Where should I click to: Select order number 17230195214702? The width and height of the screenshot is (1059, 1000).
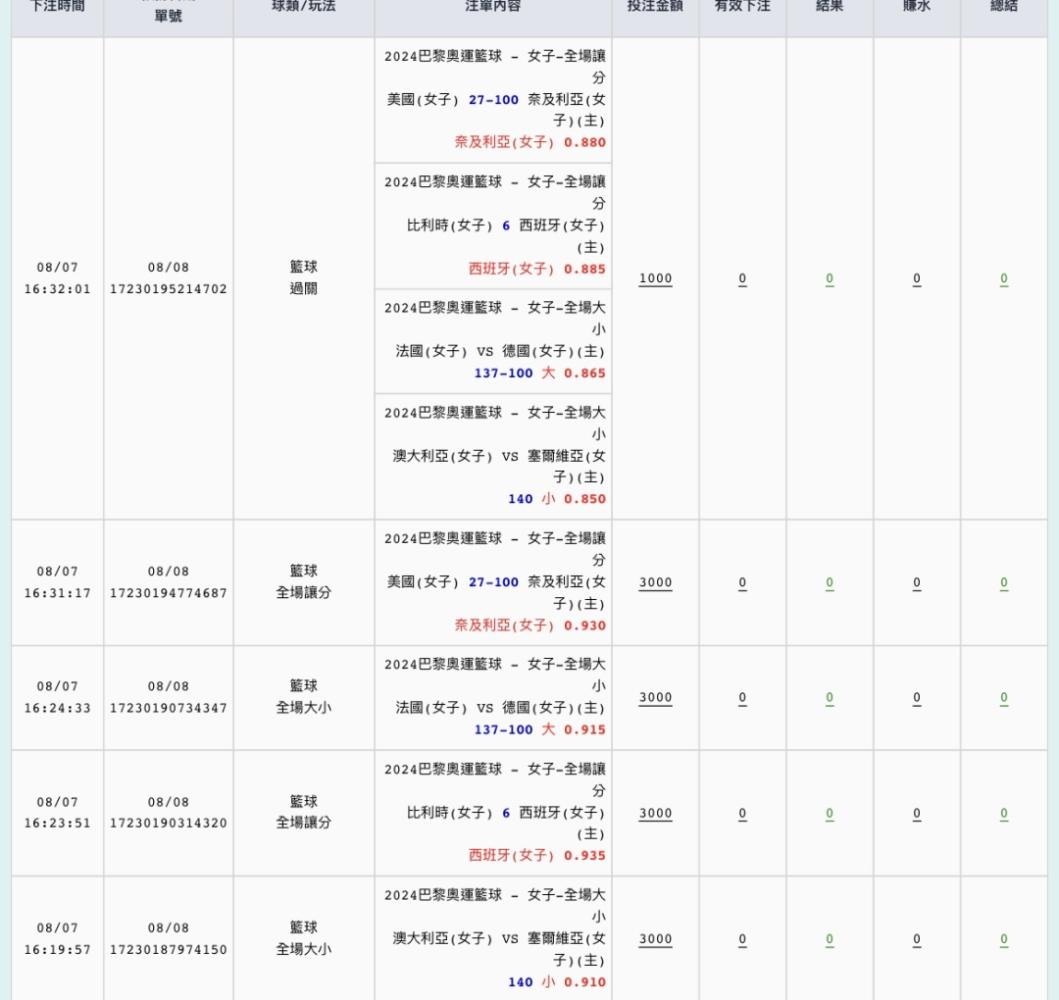[x=168, y=289]
